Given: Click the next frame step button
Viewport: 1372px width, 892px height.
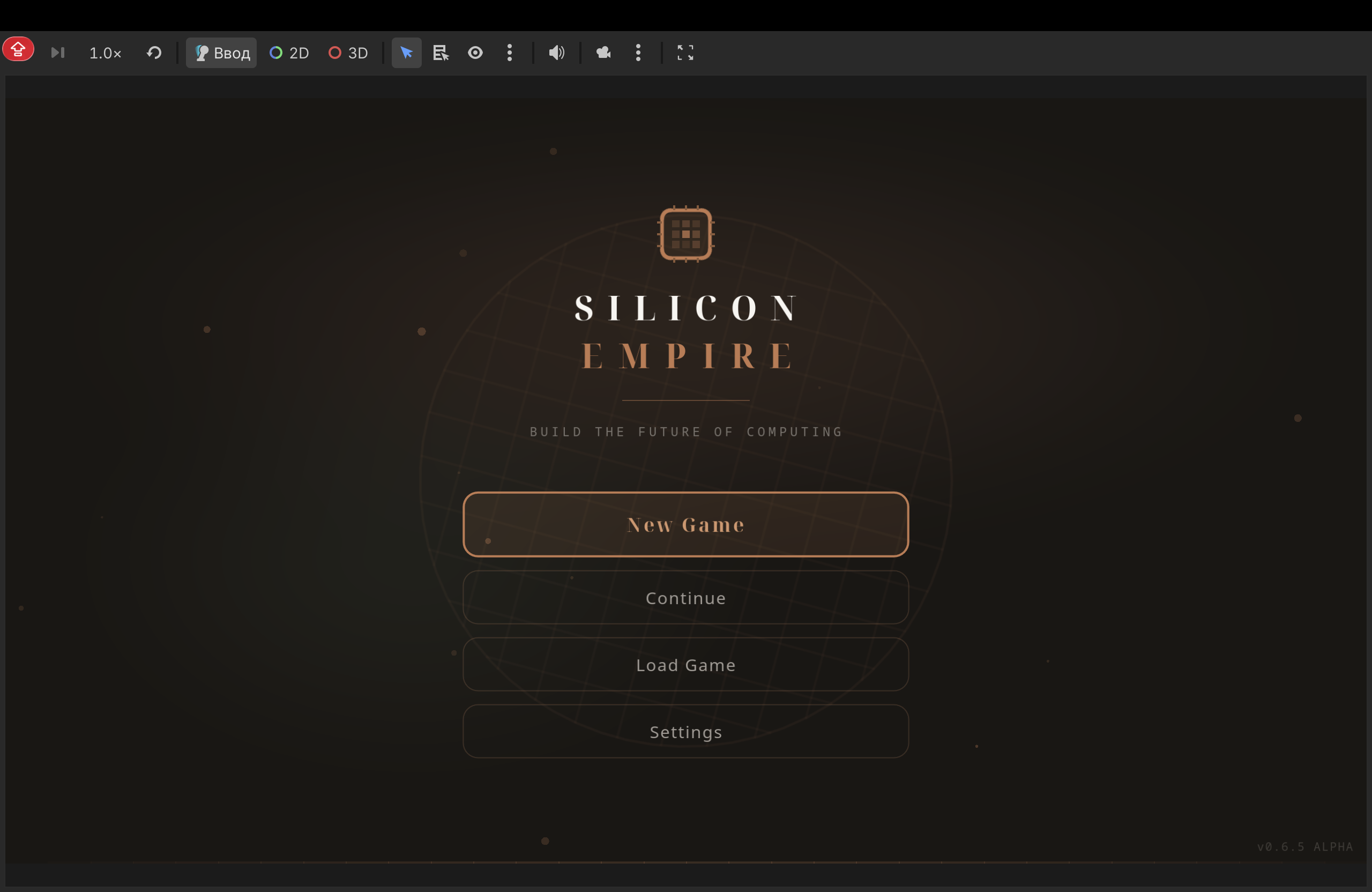Looking at the screenshot, I should click(58, 53).
